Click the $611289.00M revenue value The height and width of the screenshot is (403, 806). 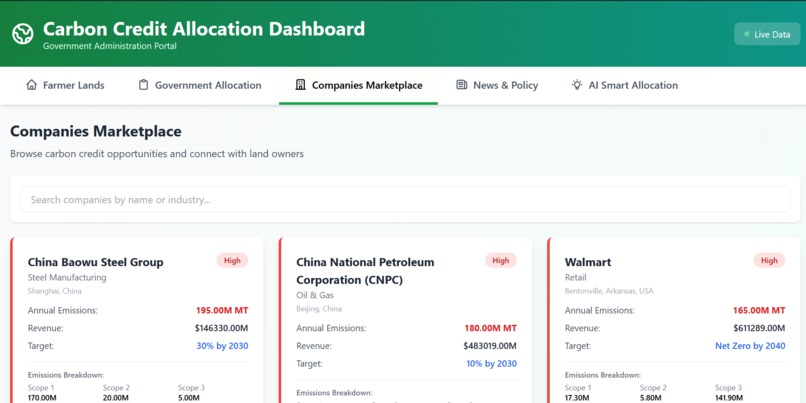[x=759, y=328]
